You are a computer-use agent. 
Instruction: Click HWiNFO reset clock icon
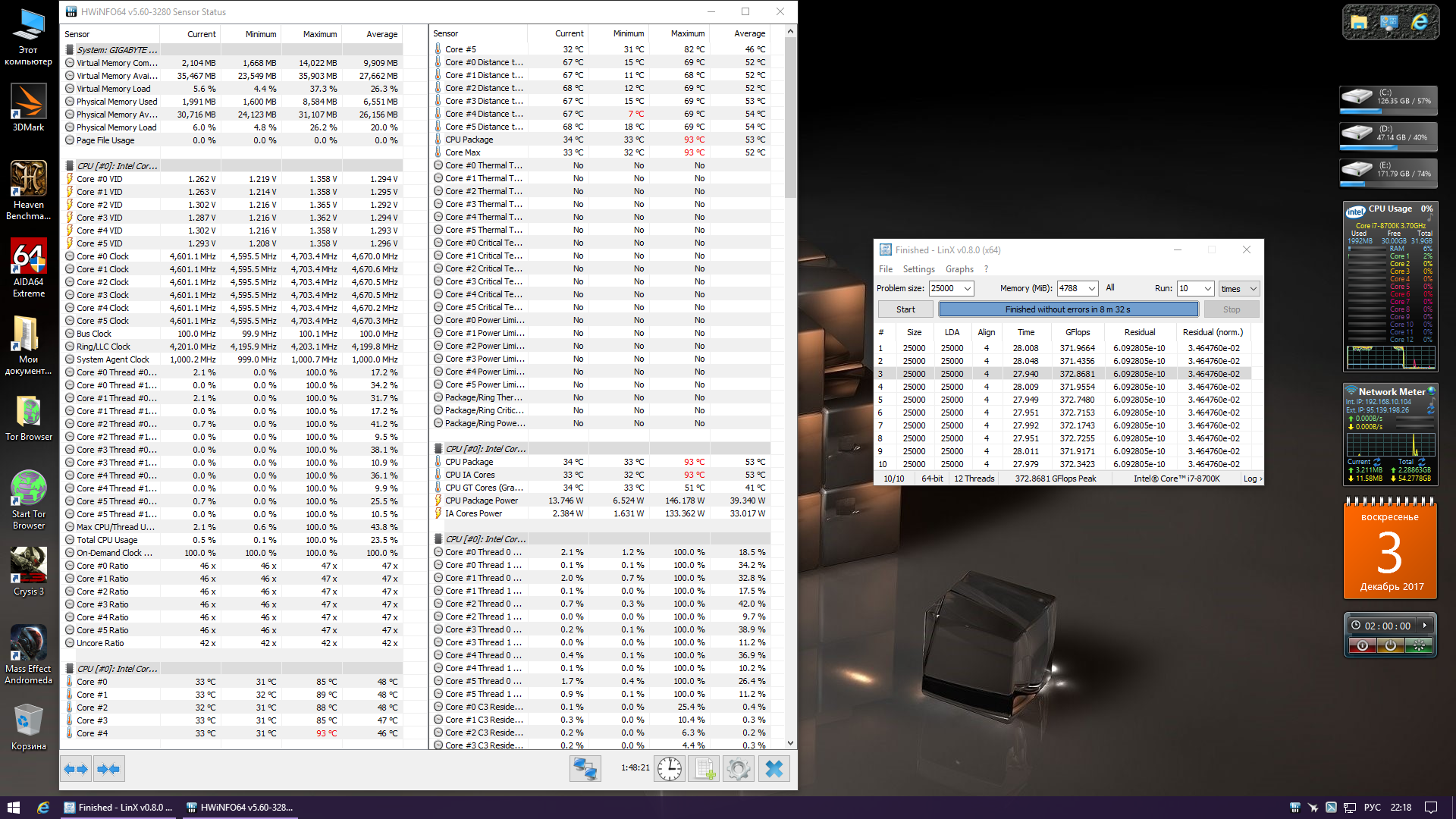(x=669, y=769)
